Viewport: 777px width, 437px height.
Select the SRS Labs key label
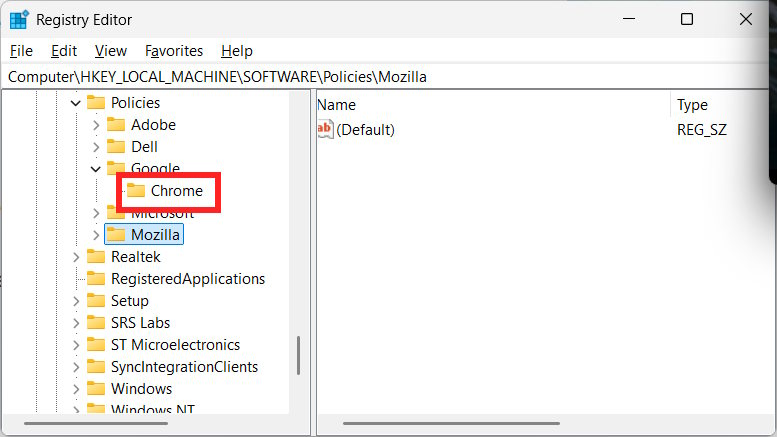140,323
